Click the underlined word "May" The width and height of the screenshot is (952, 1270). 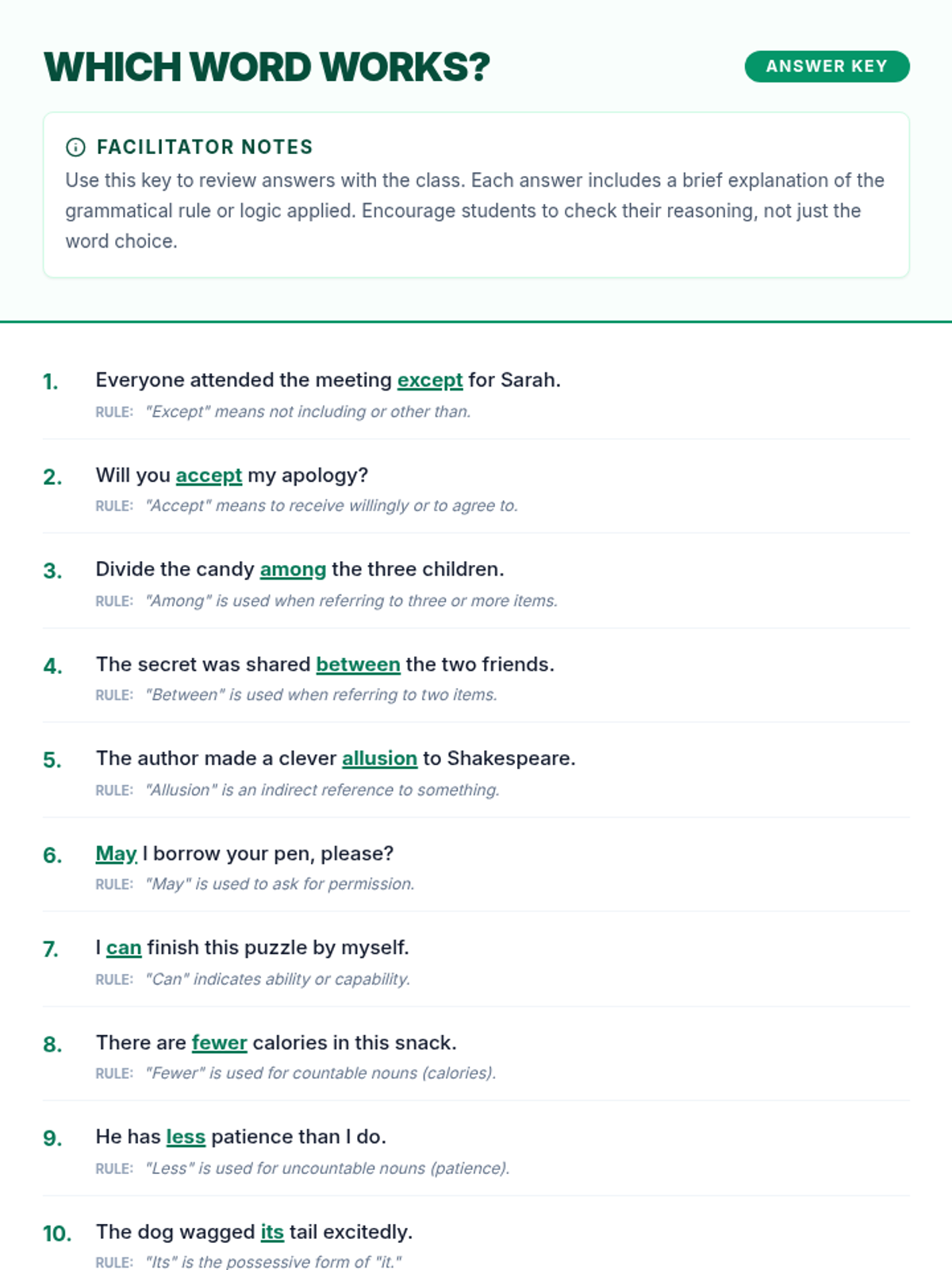tap(116, 853)
